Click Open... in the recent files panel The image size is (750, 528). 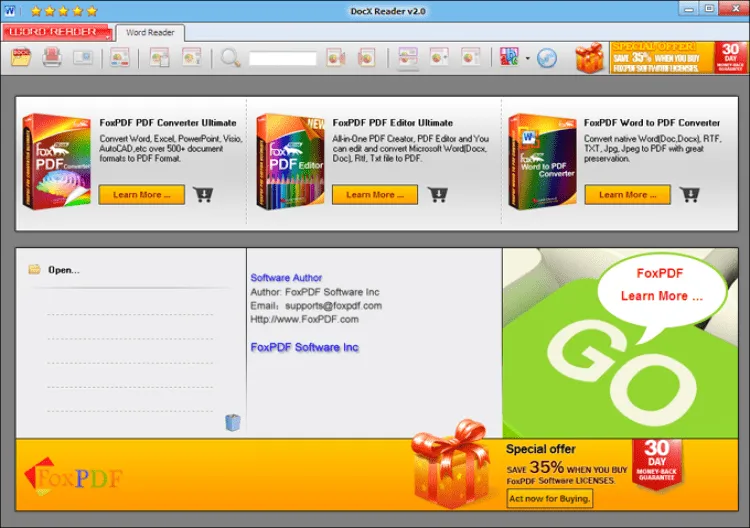pos(64,270)
